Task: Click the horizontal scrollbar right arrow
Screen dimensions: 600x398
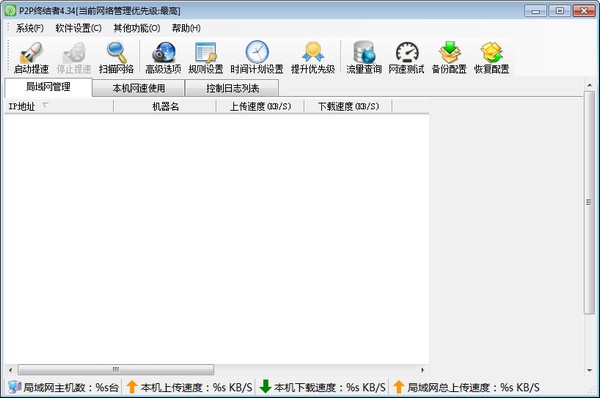Action: coord(422,370)
